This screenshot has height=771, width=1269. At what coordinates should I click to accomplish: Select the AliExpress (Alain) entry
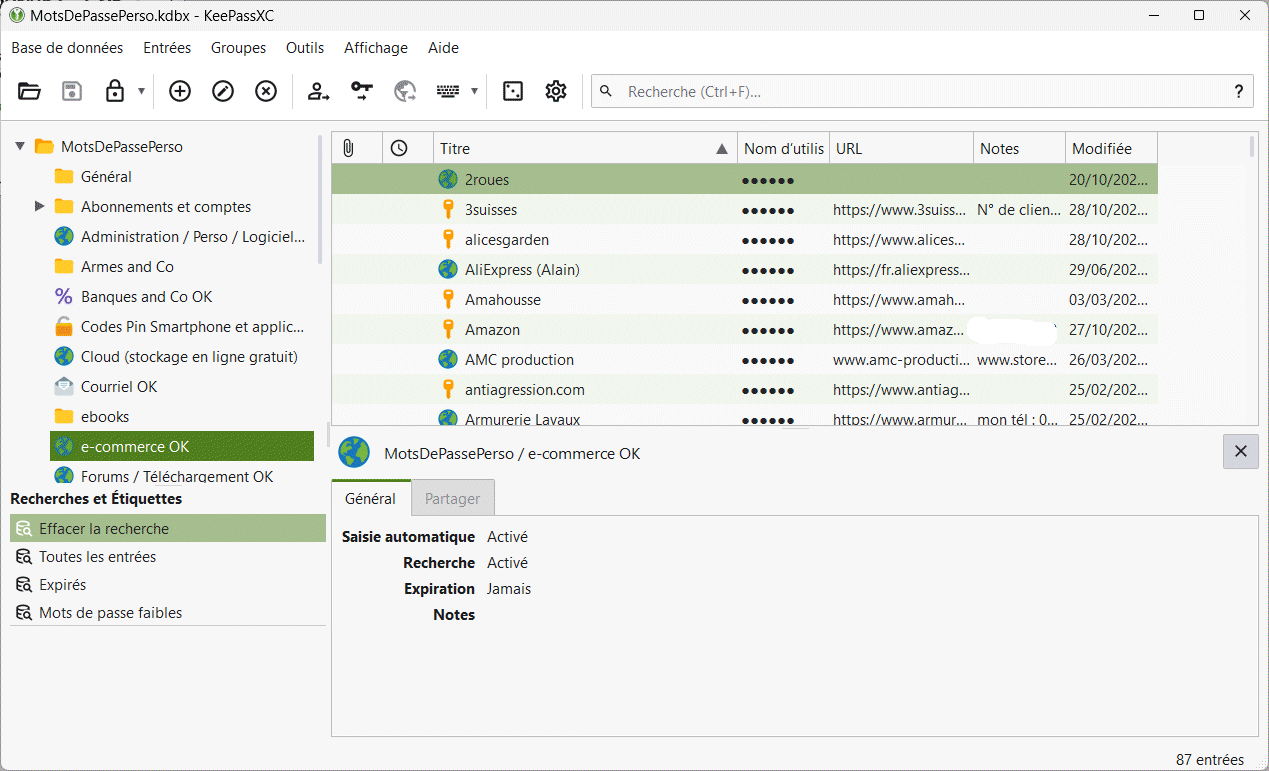745,270
